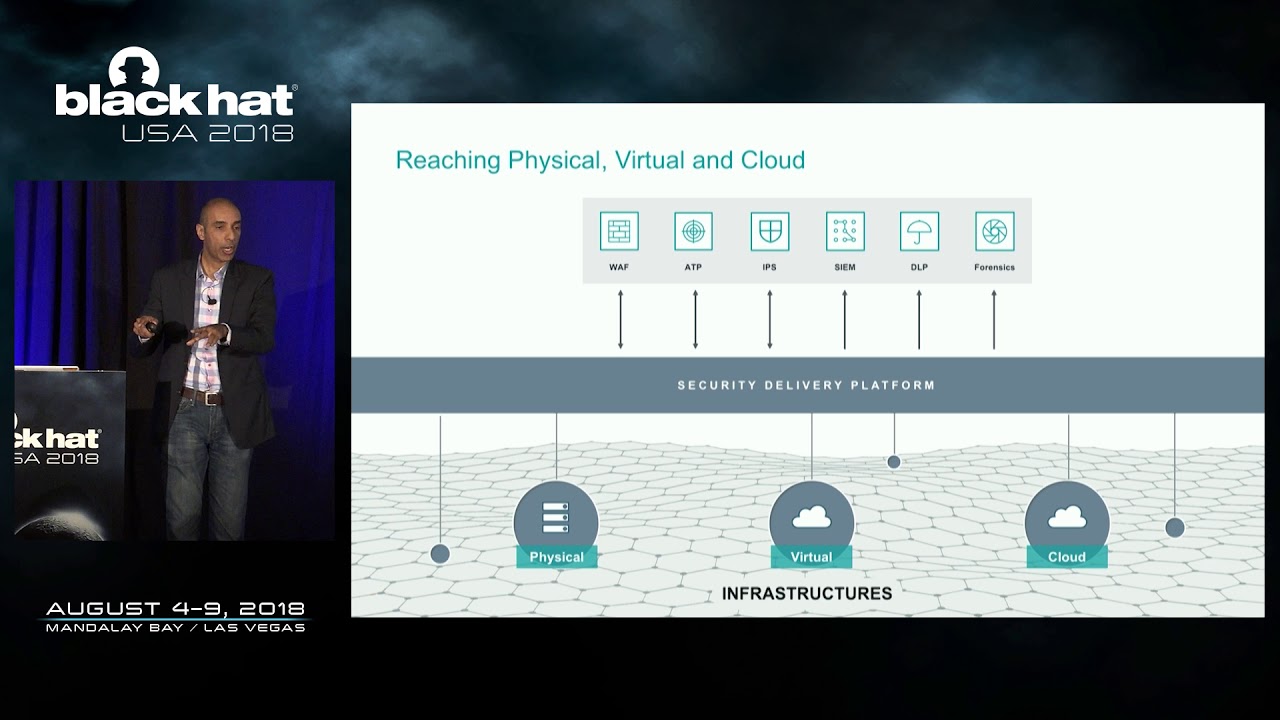
Task: Click the Mandalay Bay / Las Vegas text
Action: (x=175, y=628)
